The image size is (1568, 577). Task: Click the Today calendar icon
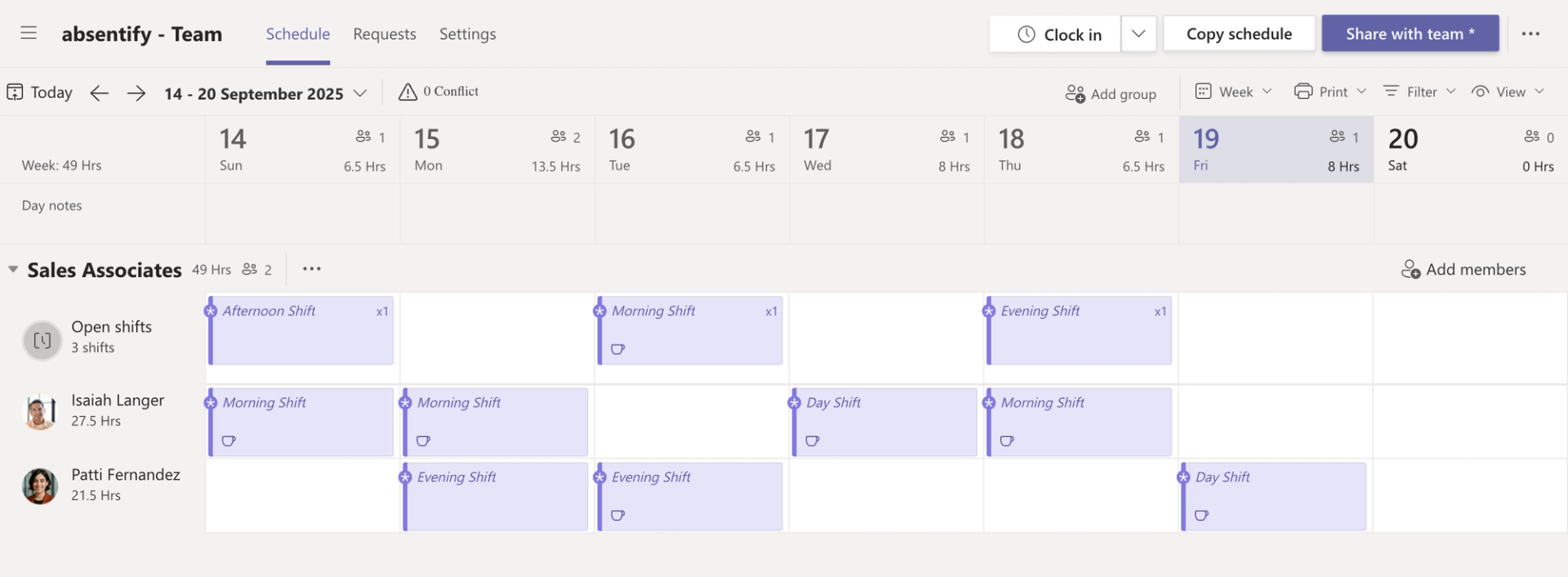[x=15, y=92]
